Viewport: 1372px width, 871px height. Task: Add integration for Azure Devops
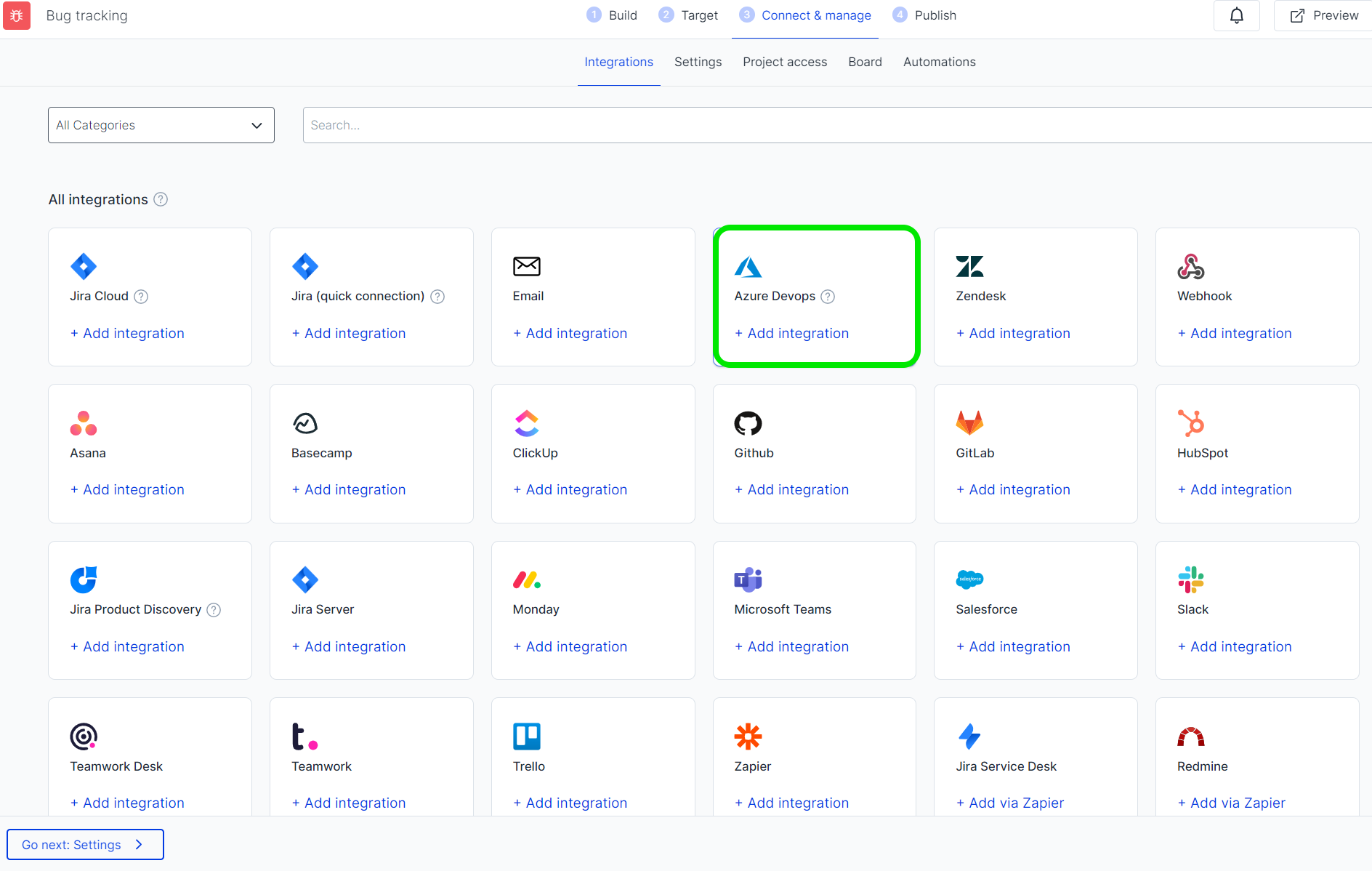(x=791, y=333)
